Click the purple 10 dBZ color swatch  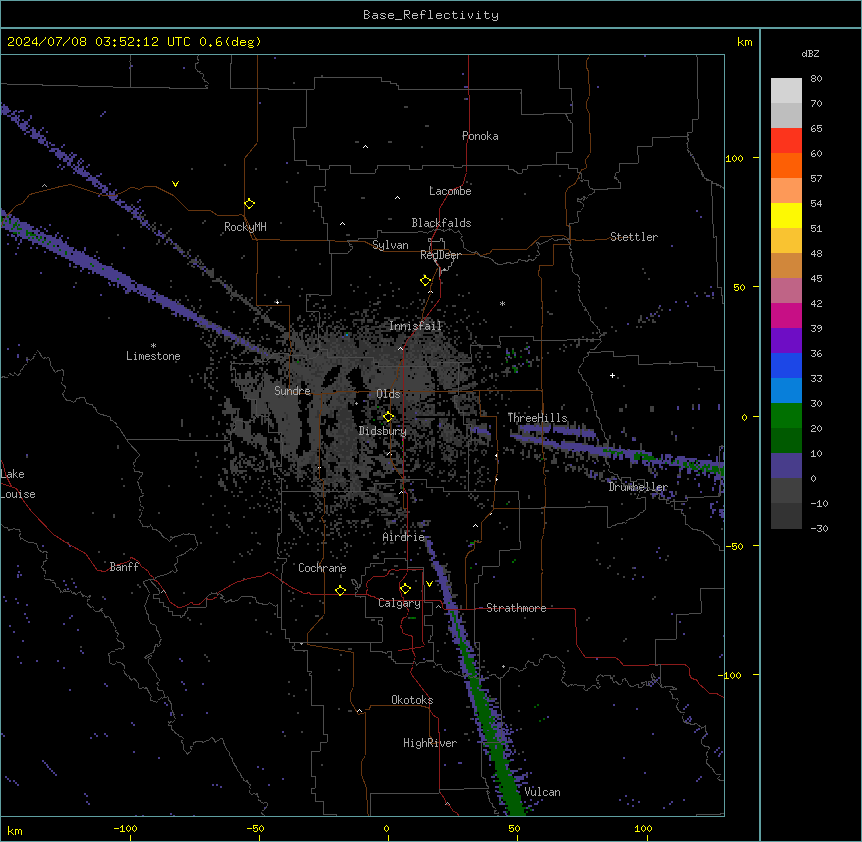(786, 466)
